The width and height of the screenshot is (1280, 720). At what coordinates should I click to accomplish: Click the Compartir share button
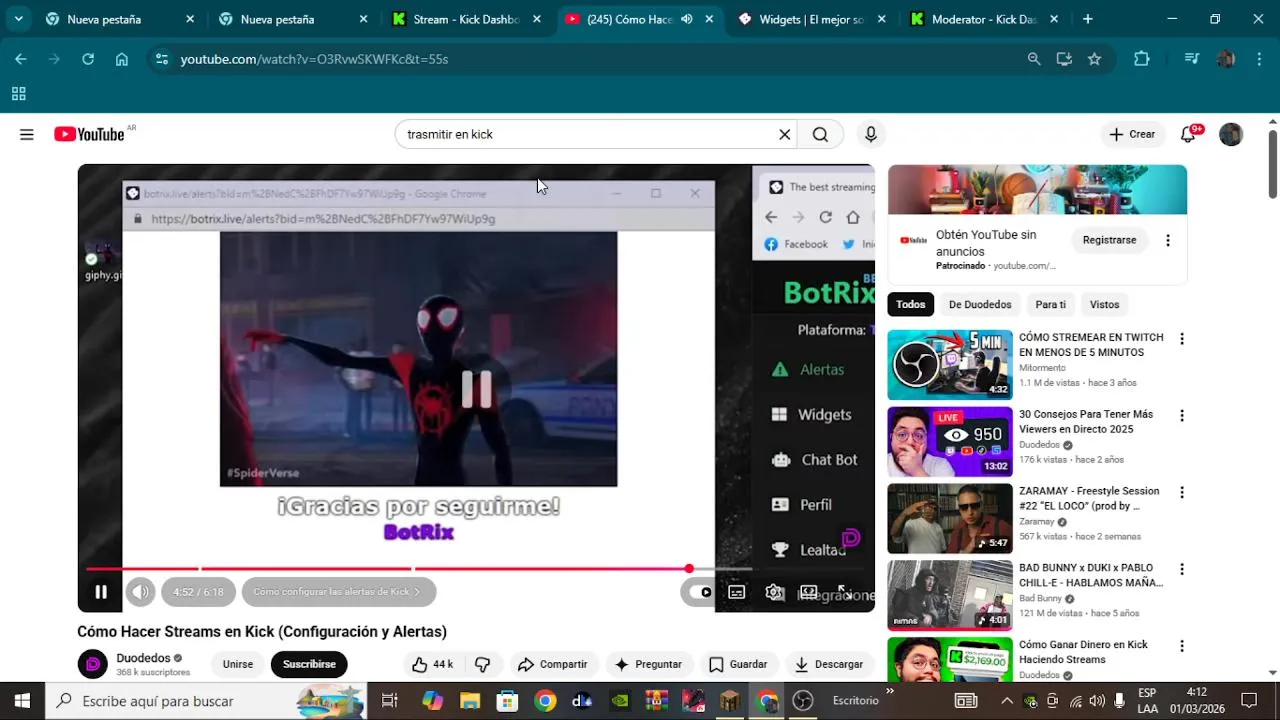coord(552,664)
